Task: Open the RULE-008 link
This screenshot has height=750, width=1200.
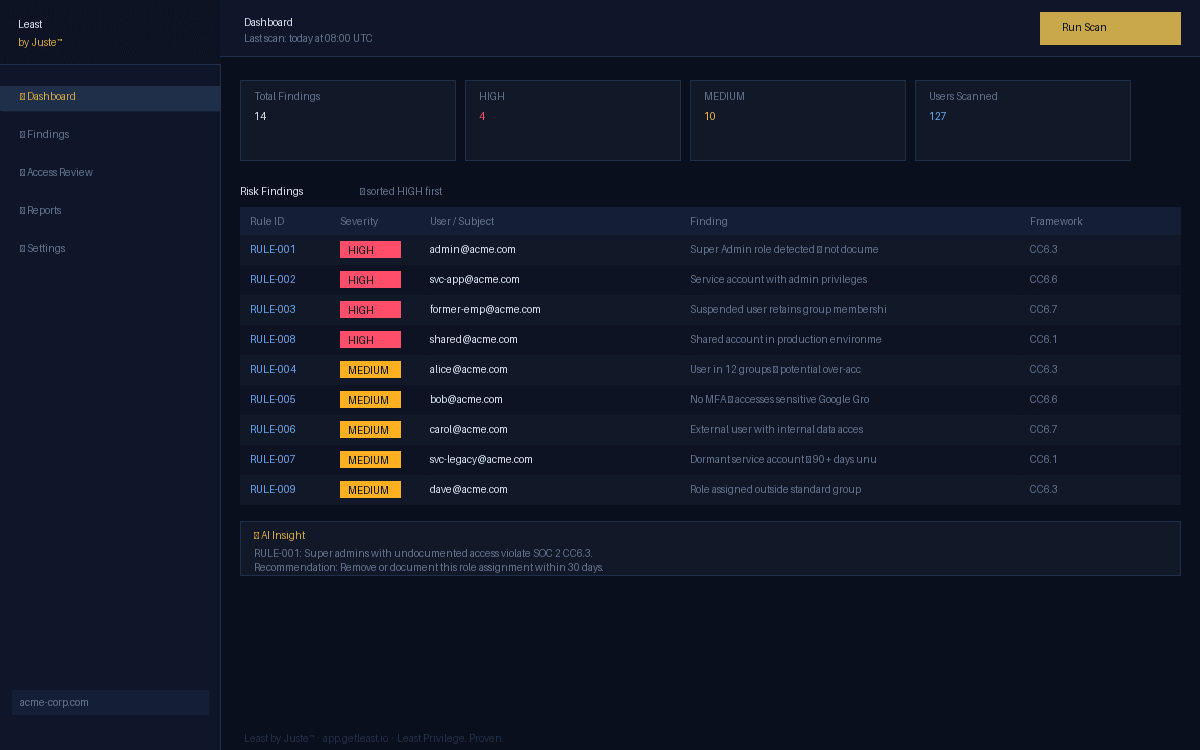Action: [273, 339]
